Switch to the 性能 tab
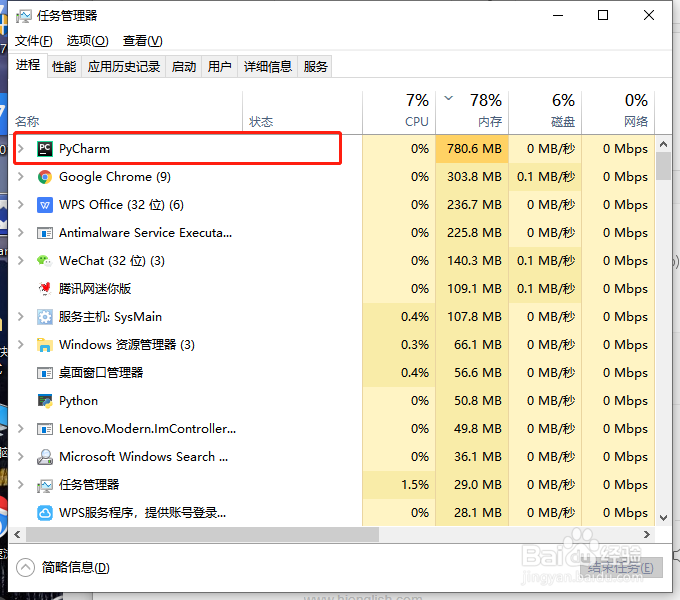Viewport: 680px width, 600px height. pos(64,67)
